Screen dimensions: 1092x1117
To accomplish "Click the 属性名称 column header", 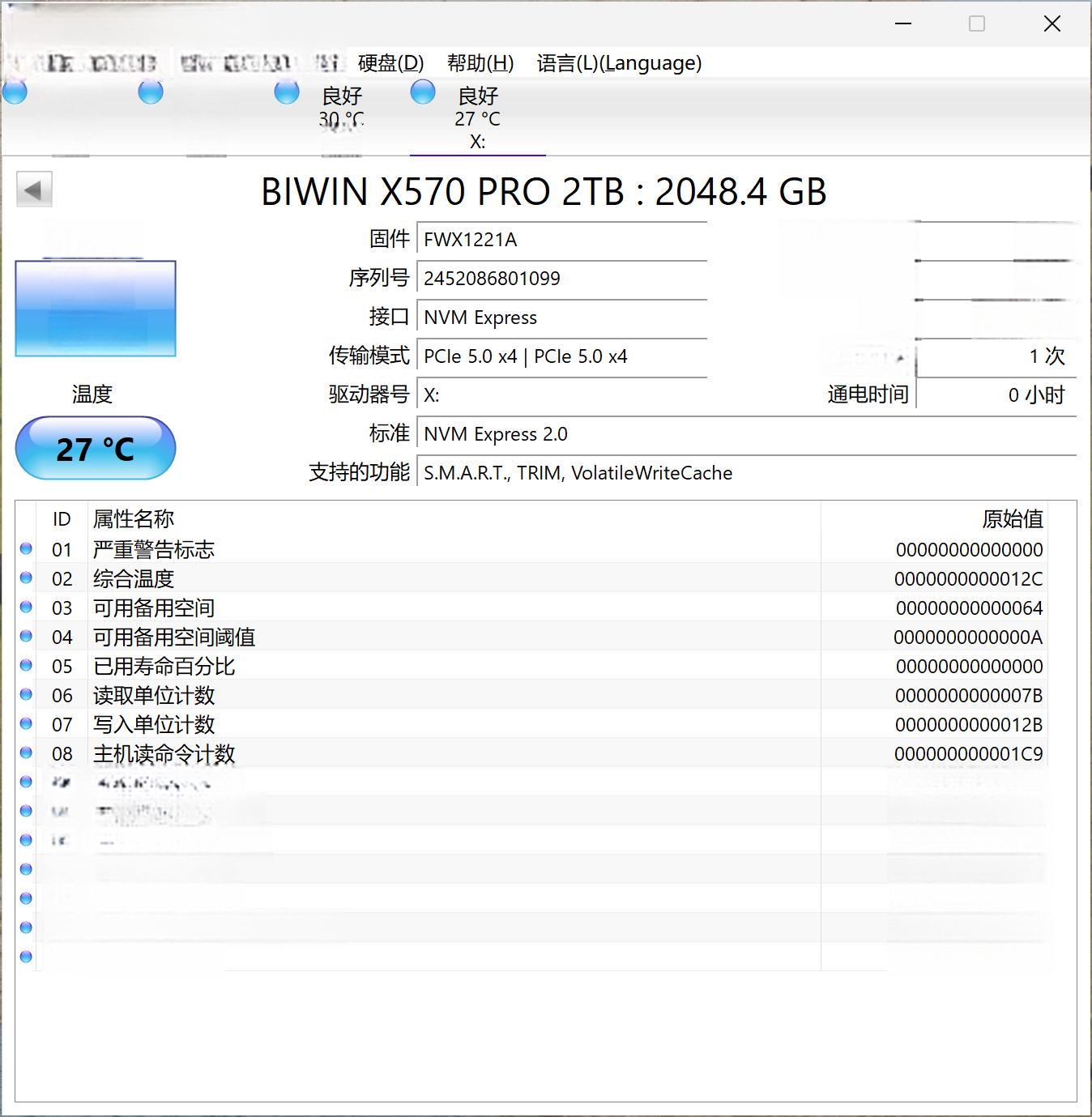I will point(134,519).
